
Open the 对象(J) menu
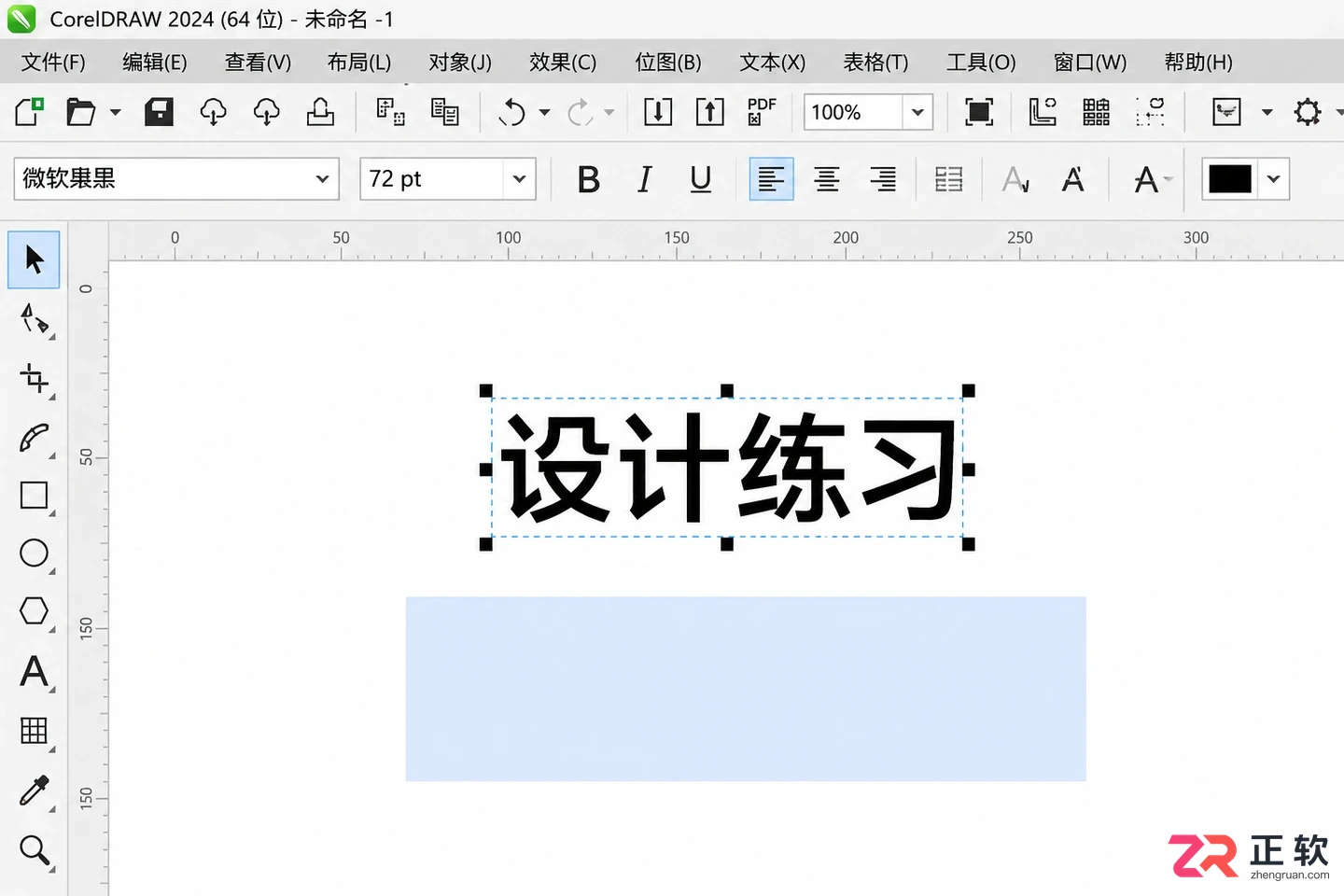point(460,63)
